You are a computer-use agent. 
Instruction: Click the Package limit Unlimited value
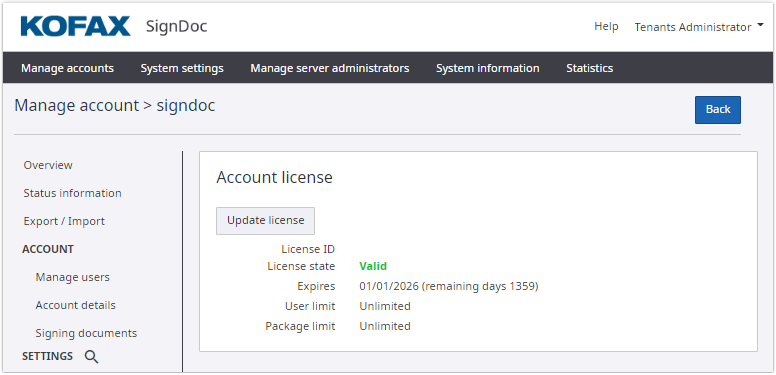click(385, 326)
